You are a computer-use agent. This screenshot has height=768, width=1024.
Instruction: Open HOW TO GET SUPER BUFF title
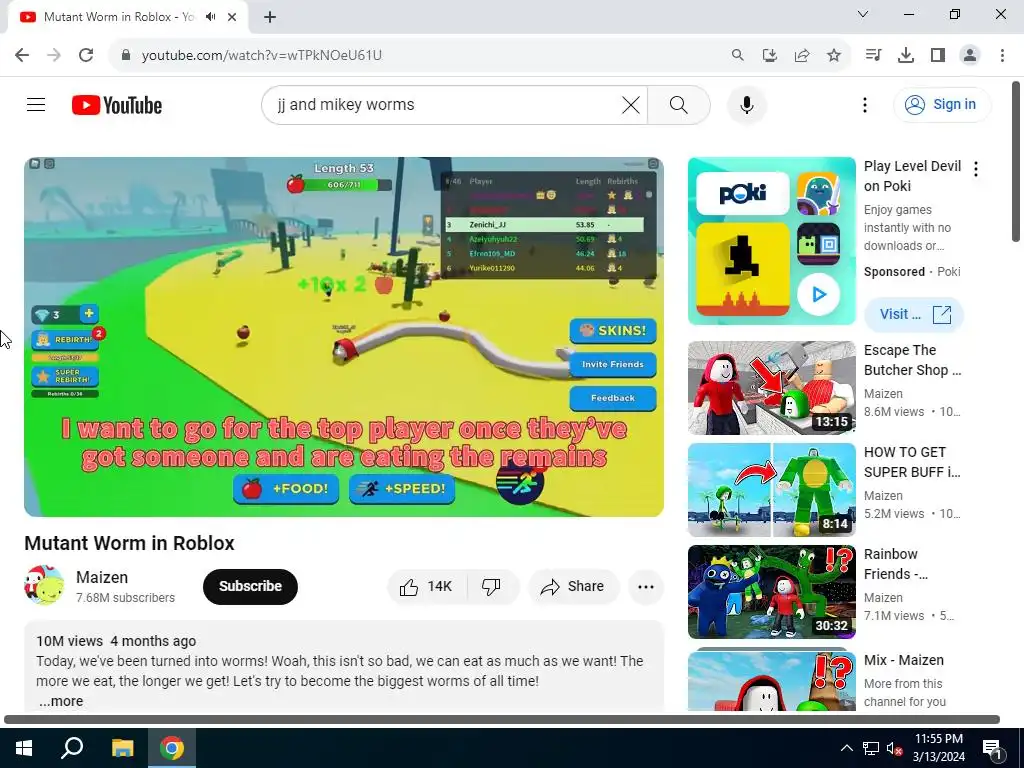912,462
